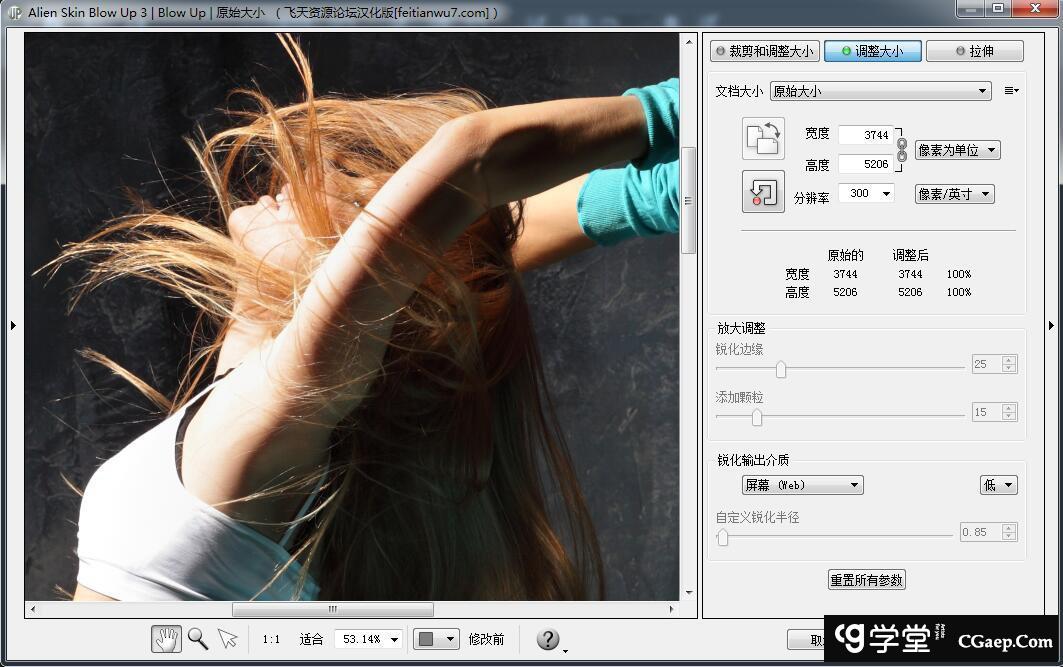The height and width of the screenshot is (667, 1063).
Task: Collapse the left panel with the arrow
Action: click(x=13, y=325)
